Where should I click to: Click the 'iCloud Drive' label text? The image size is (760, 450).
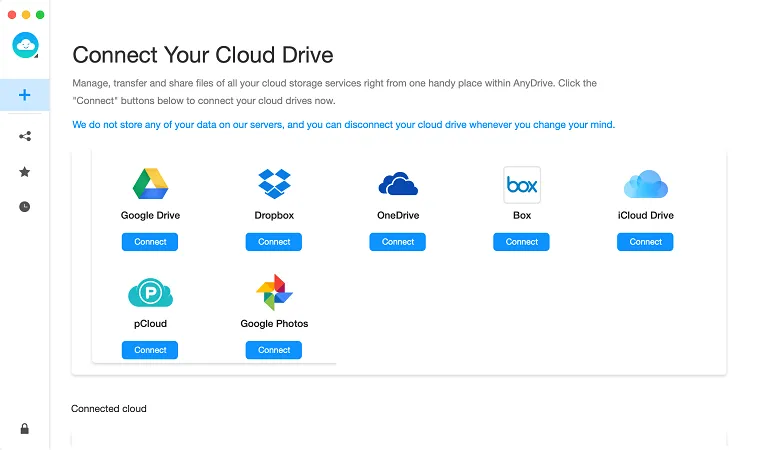646,215
